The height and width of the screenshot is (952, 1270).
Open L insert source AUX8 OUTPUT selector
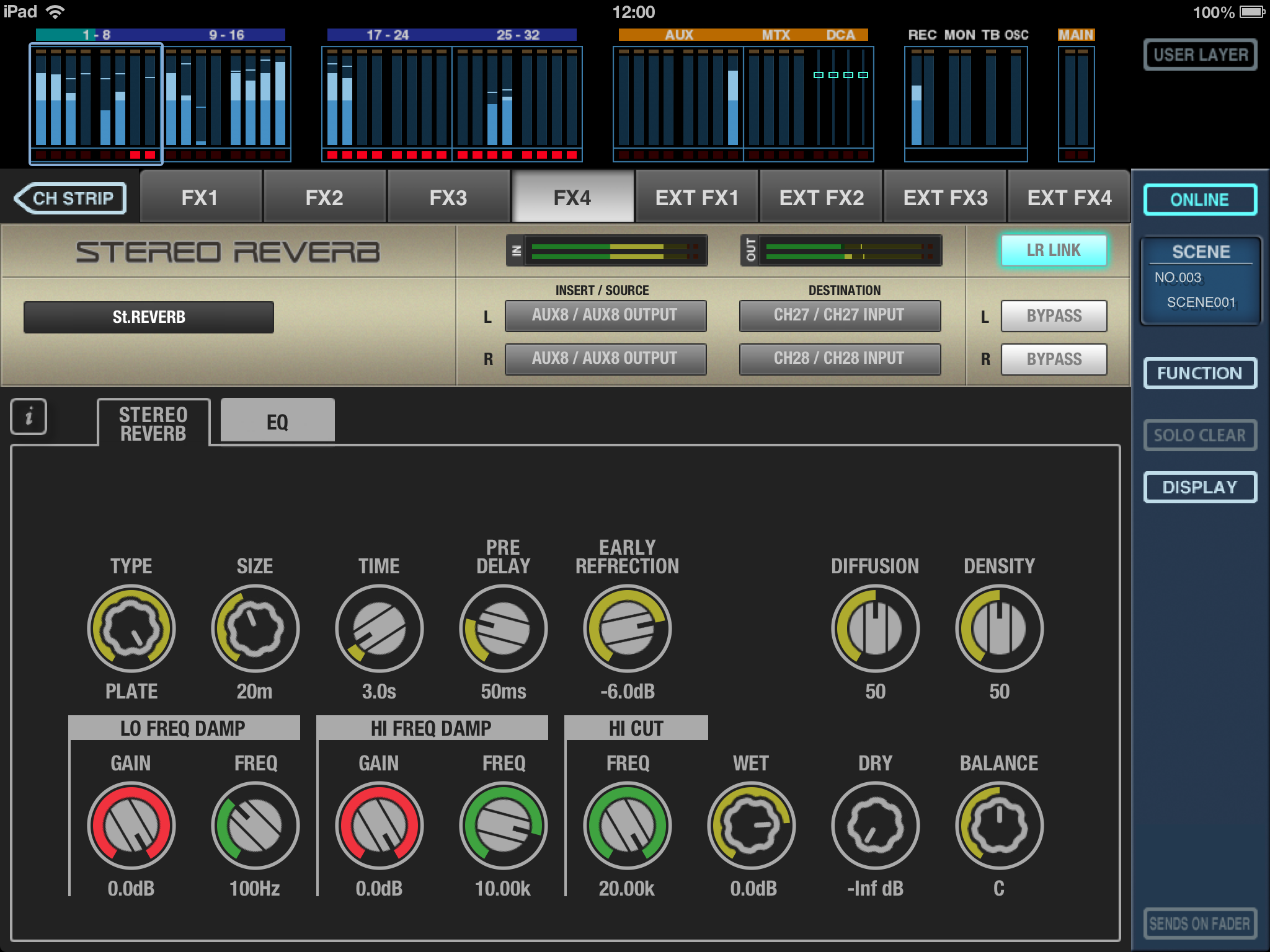(605, 315)
